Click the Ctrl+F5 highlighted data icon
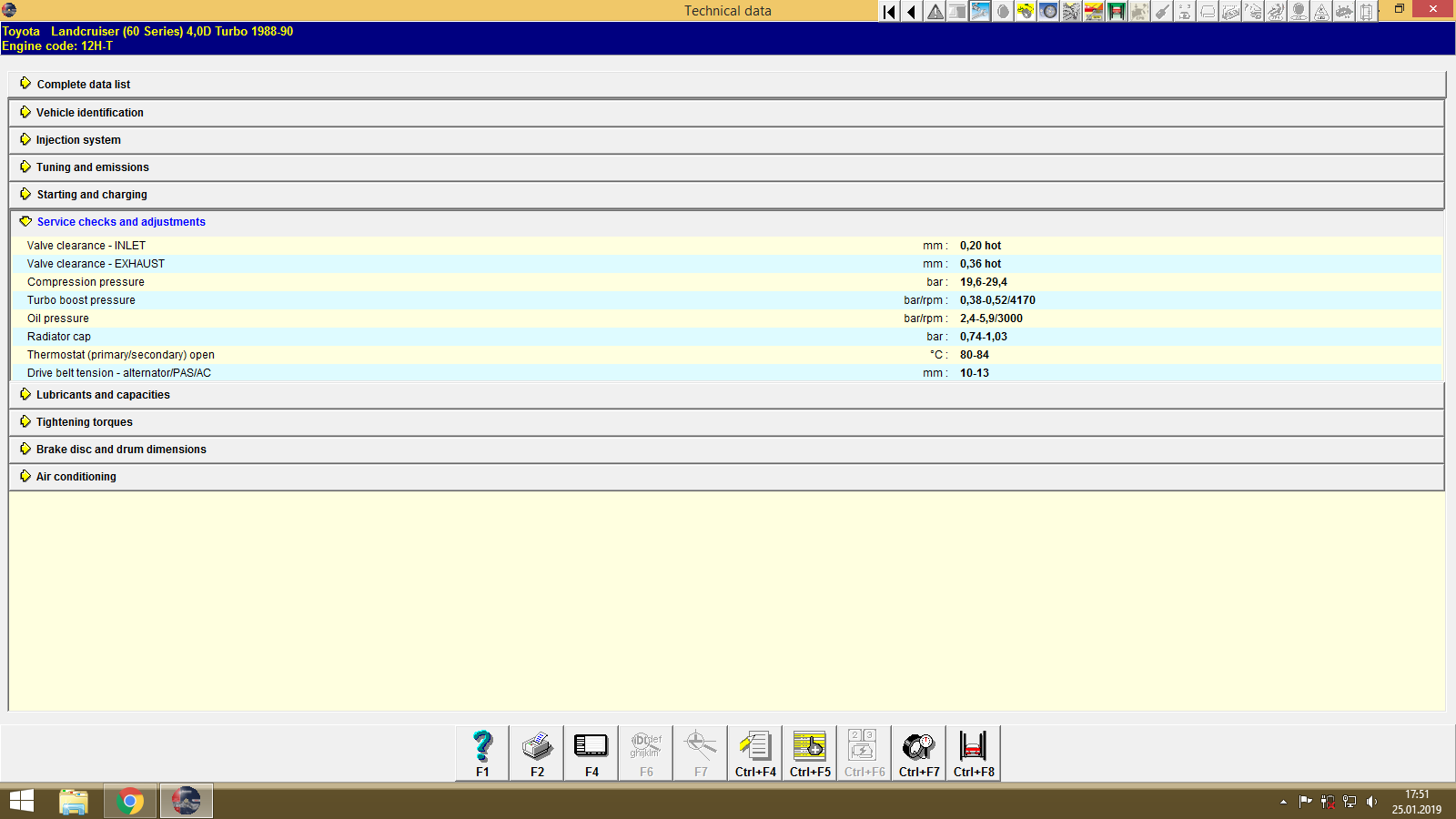1456x819 pixels. (809, 752)
